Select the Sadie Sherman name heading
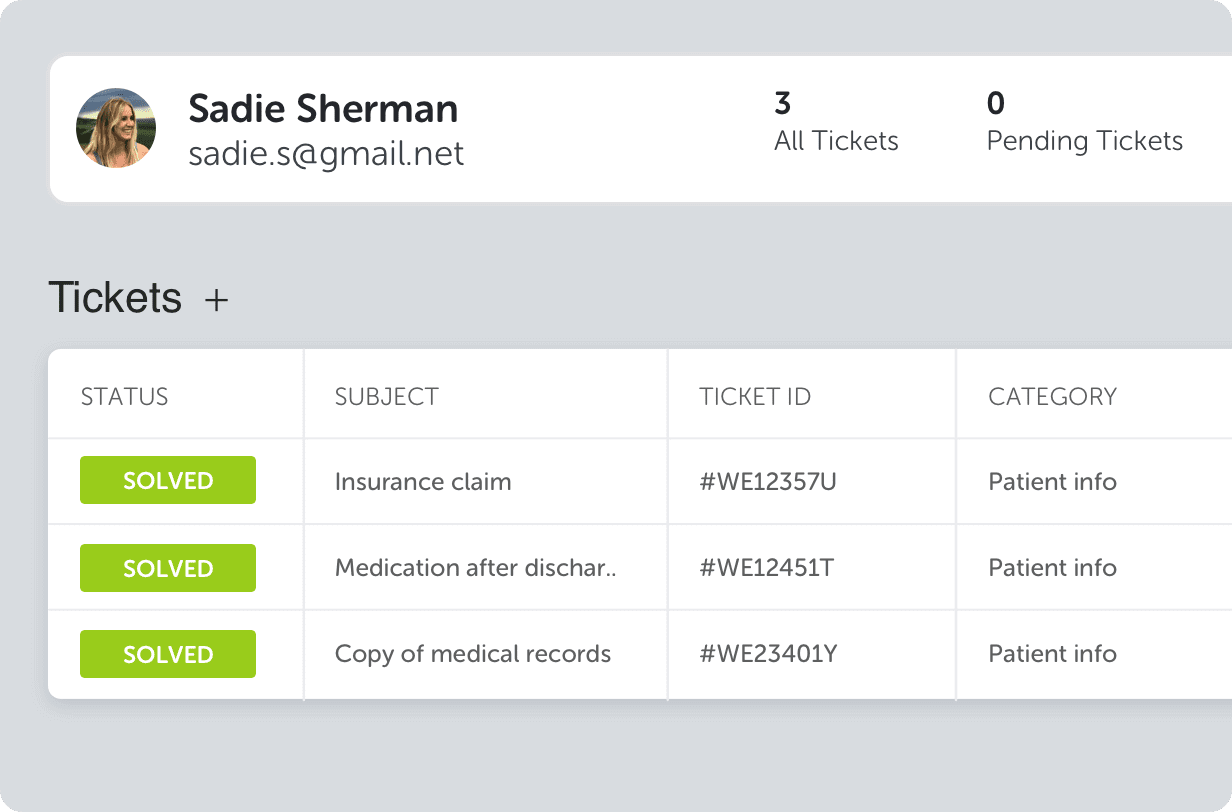 pos(323,108)
